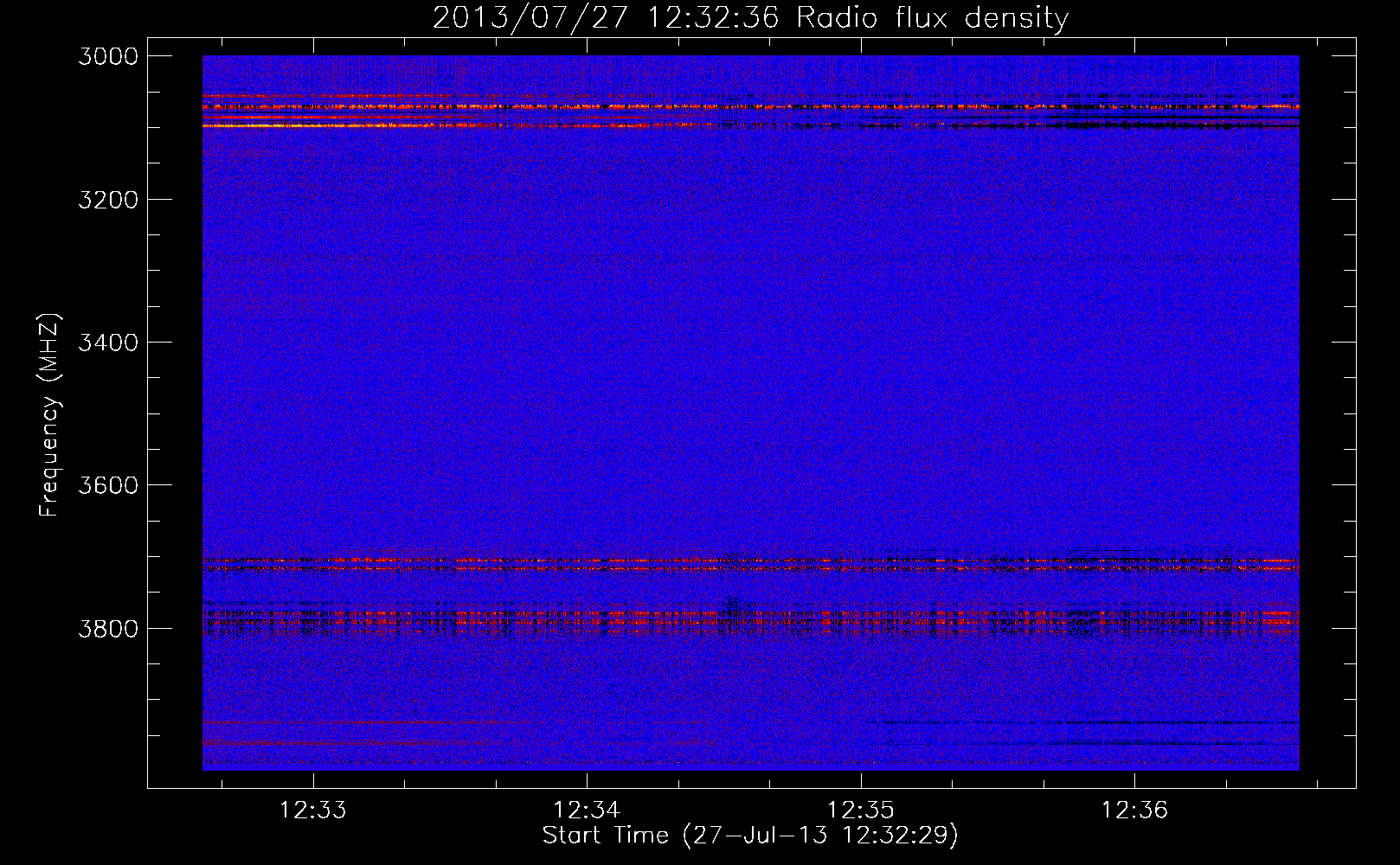The image size is (1400, 865).
Task: Click the 3200 frequency tick label
Action: click(x=108, y=200)
